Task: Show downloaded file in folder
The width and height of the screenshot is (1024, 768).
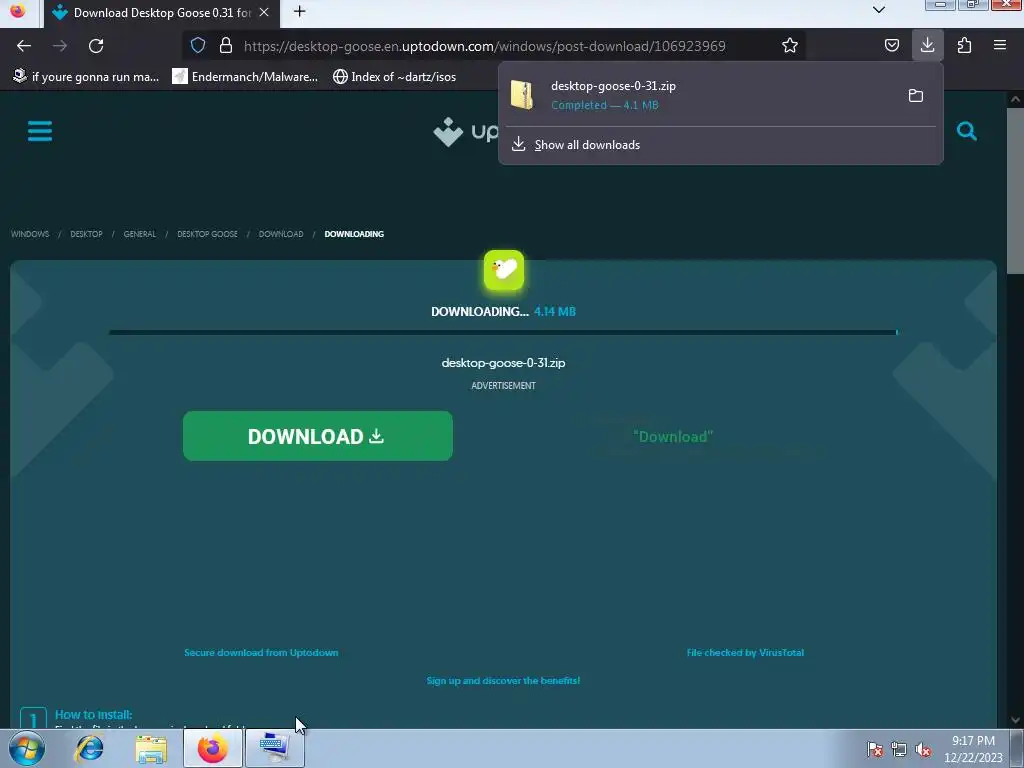Action: click(x=916, y=95)
